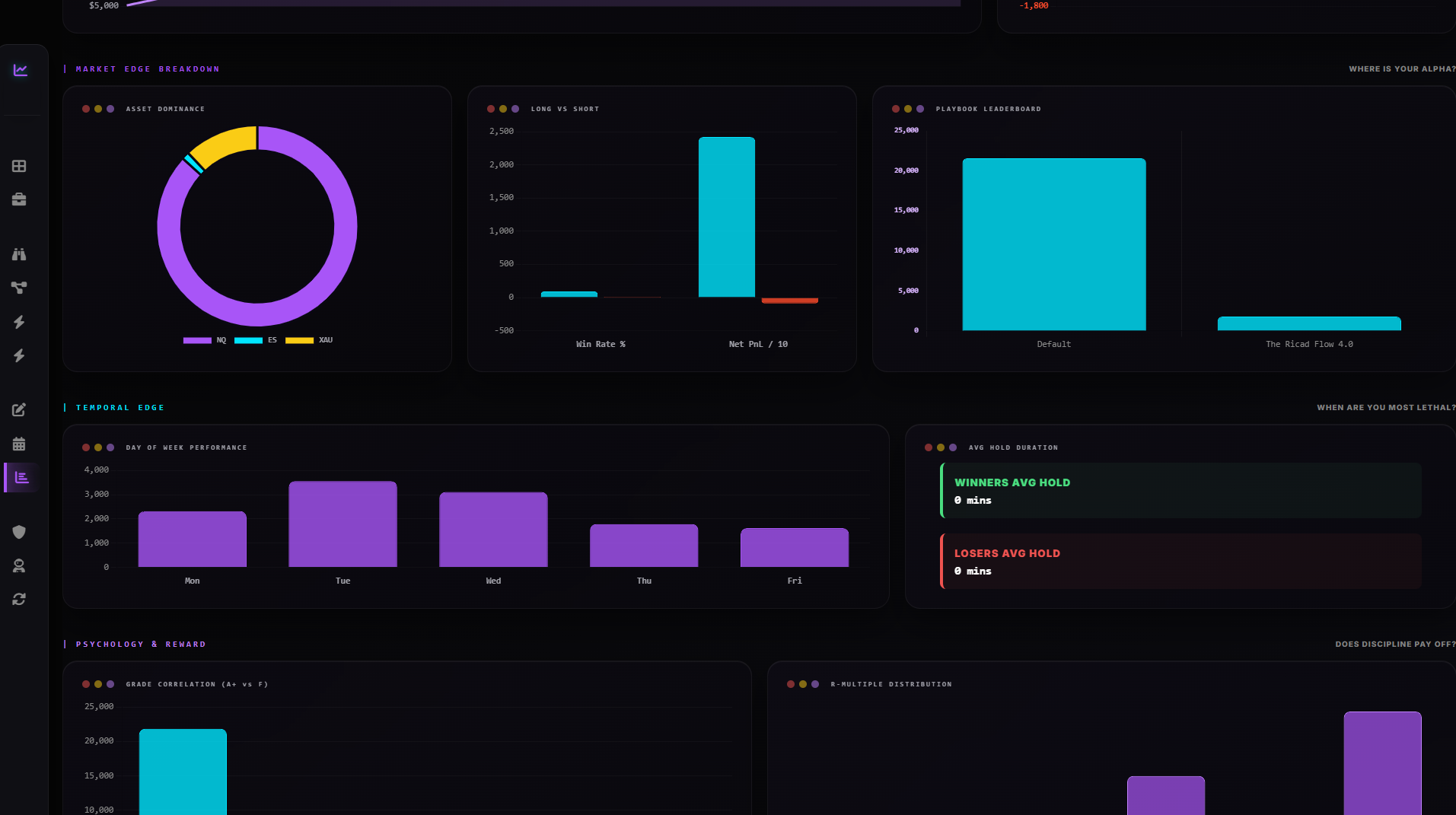Click the LOSERS AVG HOLD card
Viewport: 1456px width, 815px height.
(x=1181, y=562)
